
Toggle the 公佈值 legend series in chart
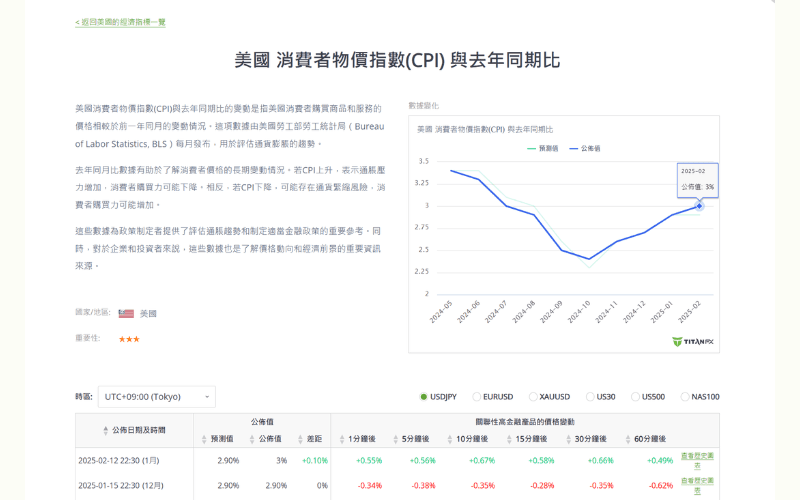pyautogui.click(x=585, y=148)
